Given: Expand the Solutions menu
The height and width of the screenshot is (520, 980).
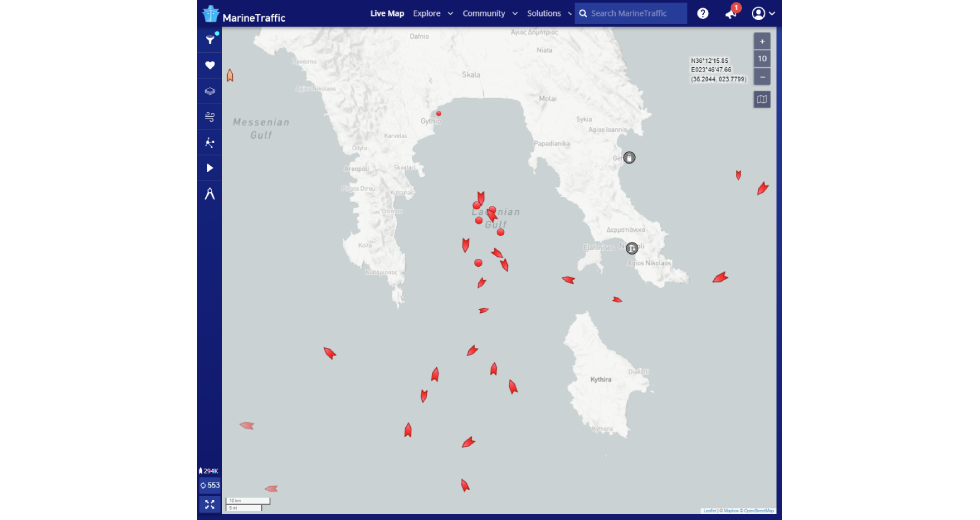Looking at the screenshot, I should (x=549, y=13).
